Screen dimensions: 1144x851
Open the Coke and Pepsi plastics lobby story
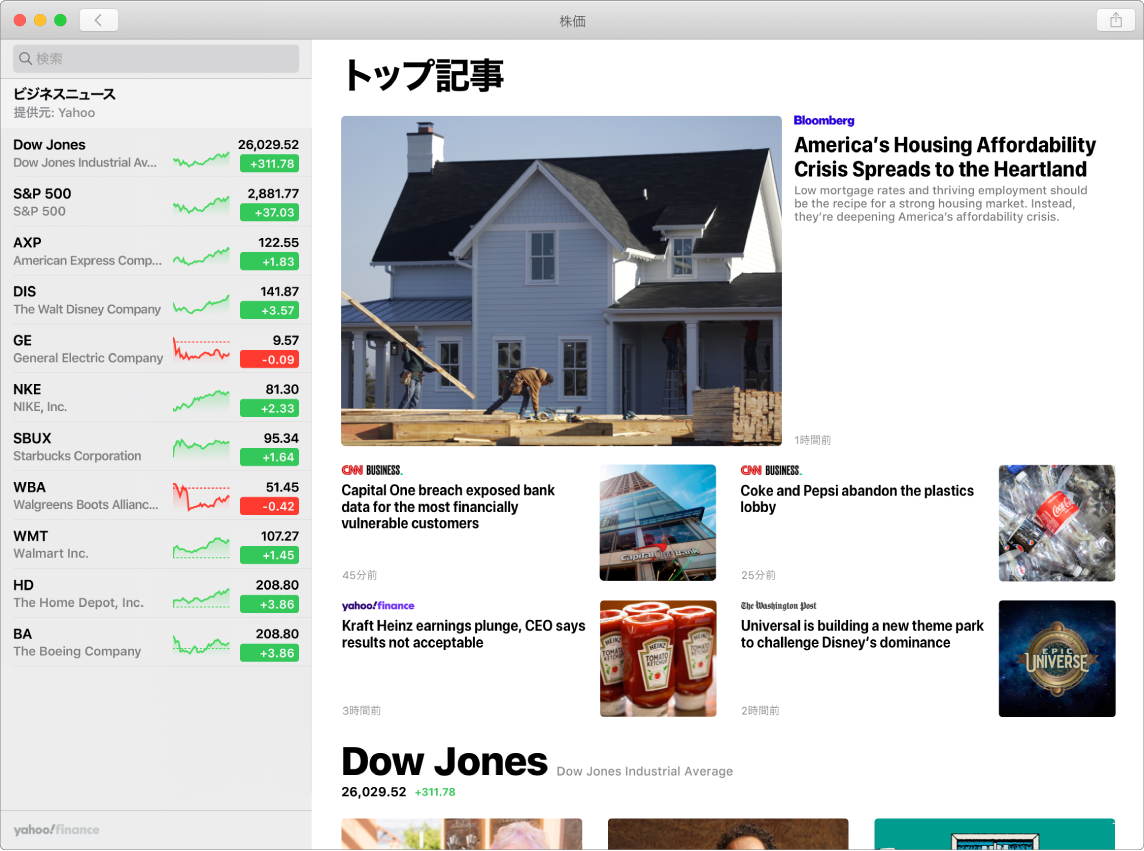point(856,498)
